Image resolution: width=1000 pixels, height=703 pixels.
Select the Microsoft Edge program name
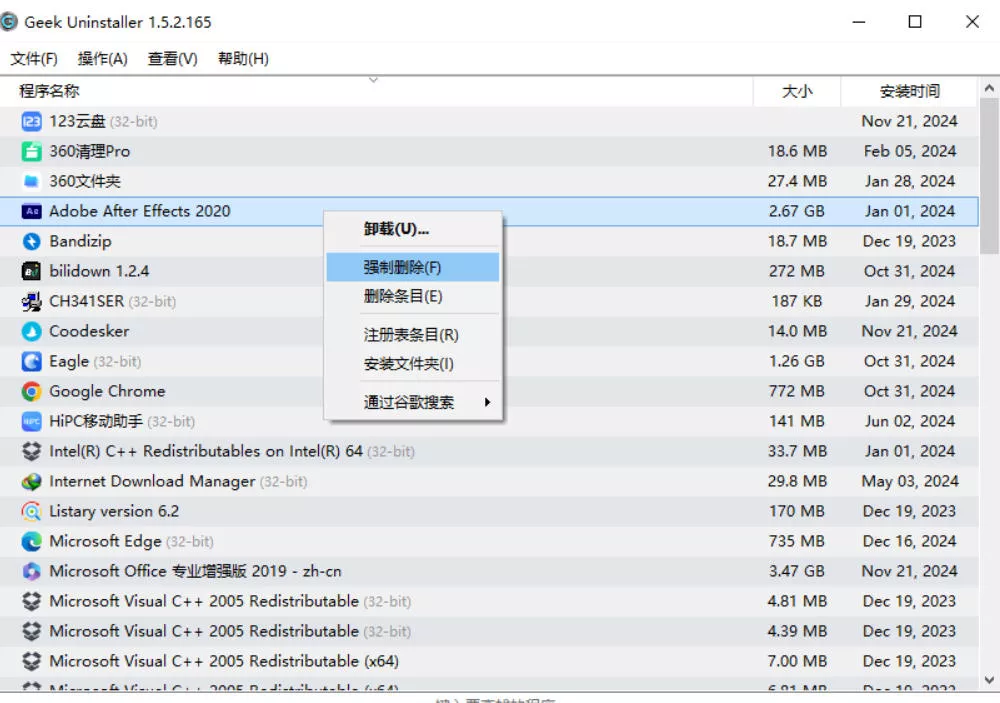[105, 541]
